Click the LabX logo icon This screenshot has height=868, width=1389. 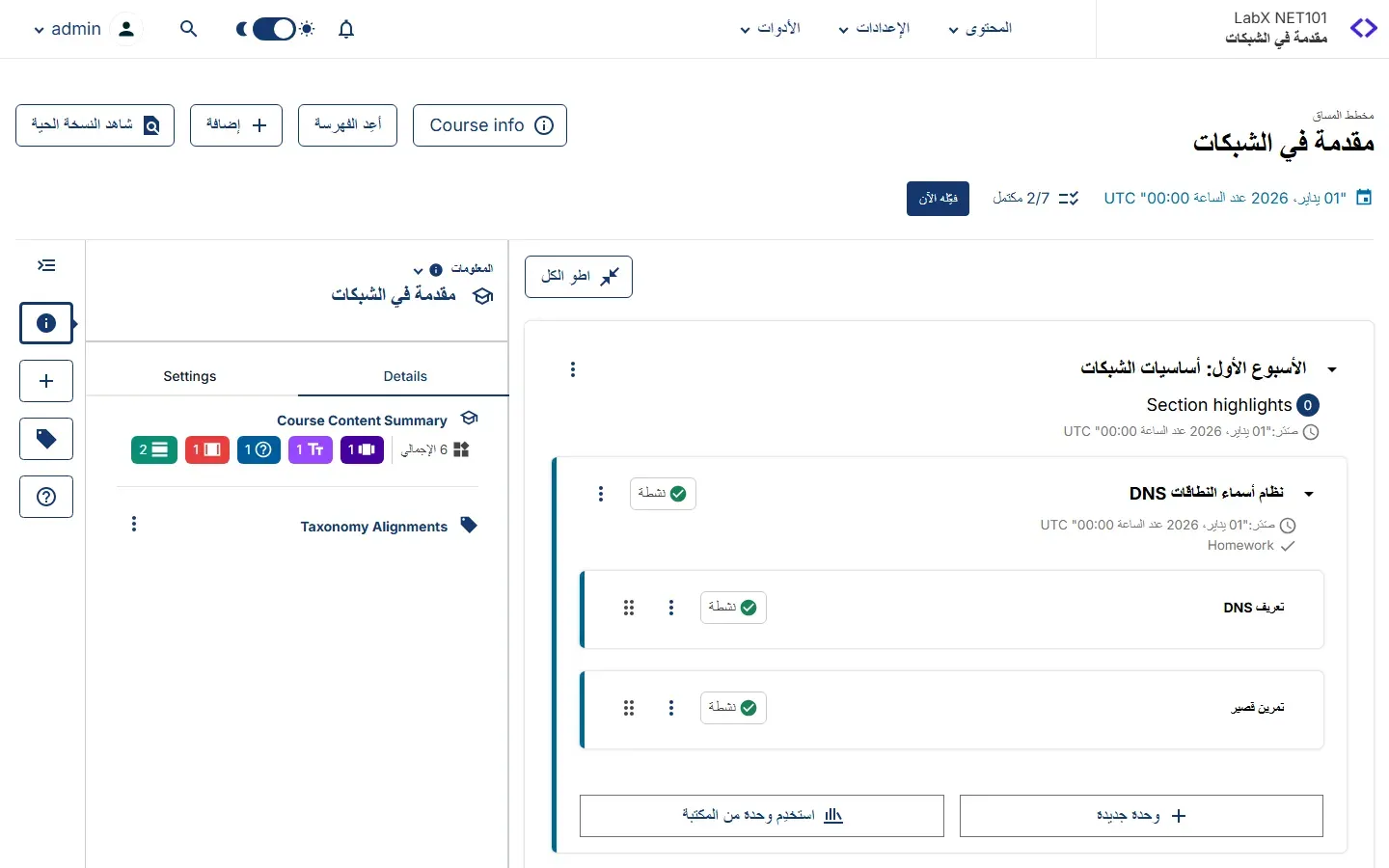(x=1363, y=29)
